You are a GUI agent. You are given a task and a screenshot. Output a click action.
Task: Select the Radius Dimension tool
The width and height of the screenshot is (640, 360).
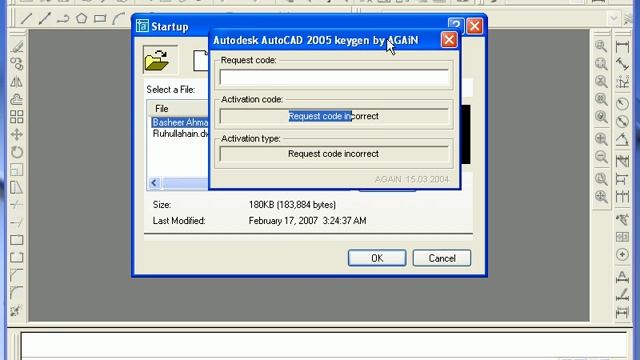(622, 104)
